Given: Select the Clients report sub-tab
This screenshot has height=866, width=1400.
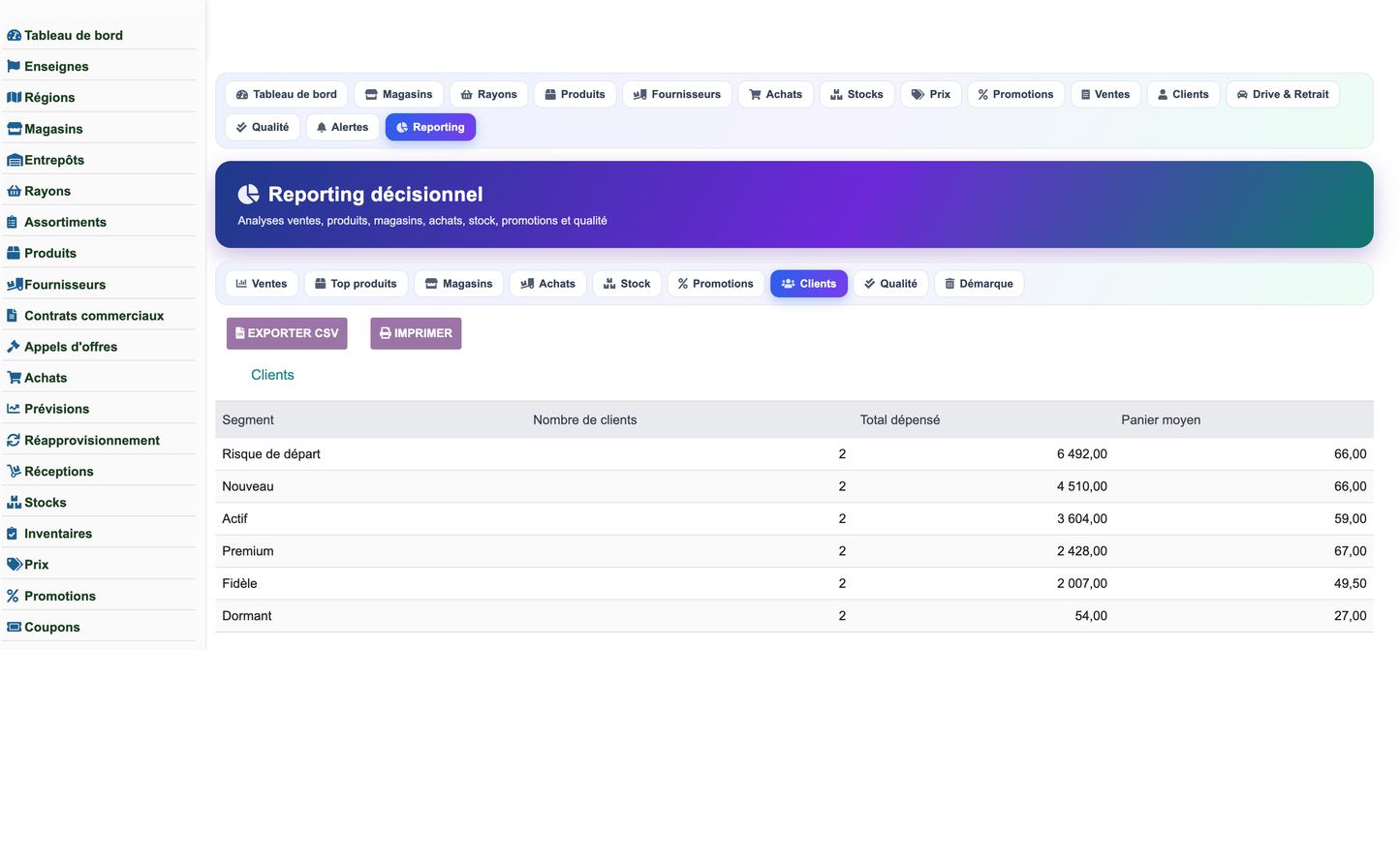Looking at the screenshot, I should pyautogui.click(x=809, y=284).
